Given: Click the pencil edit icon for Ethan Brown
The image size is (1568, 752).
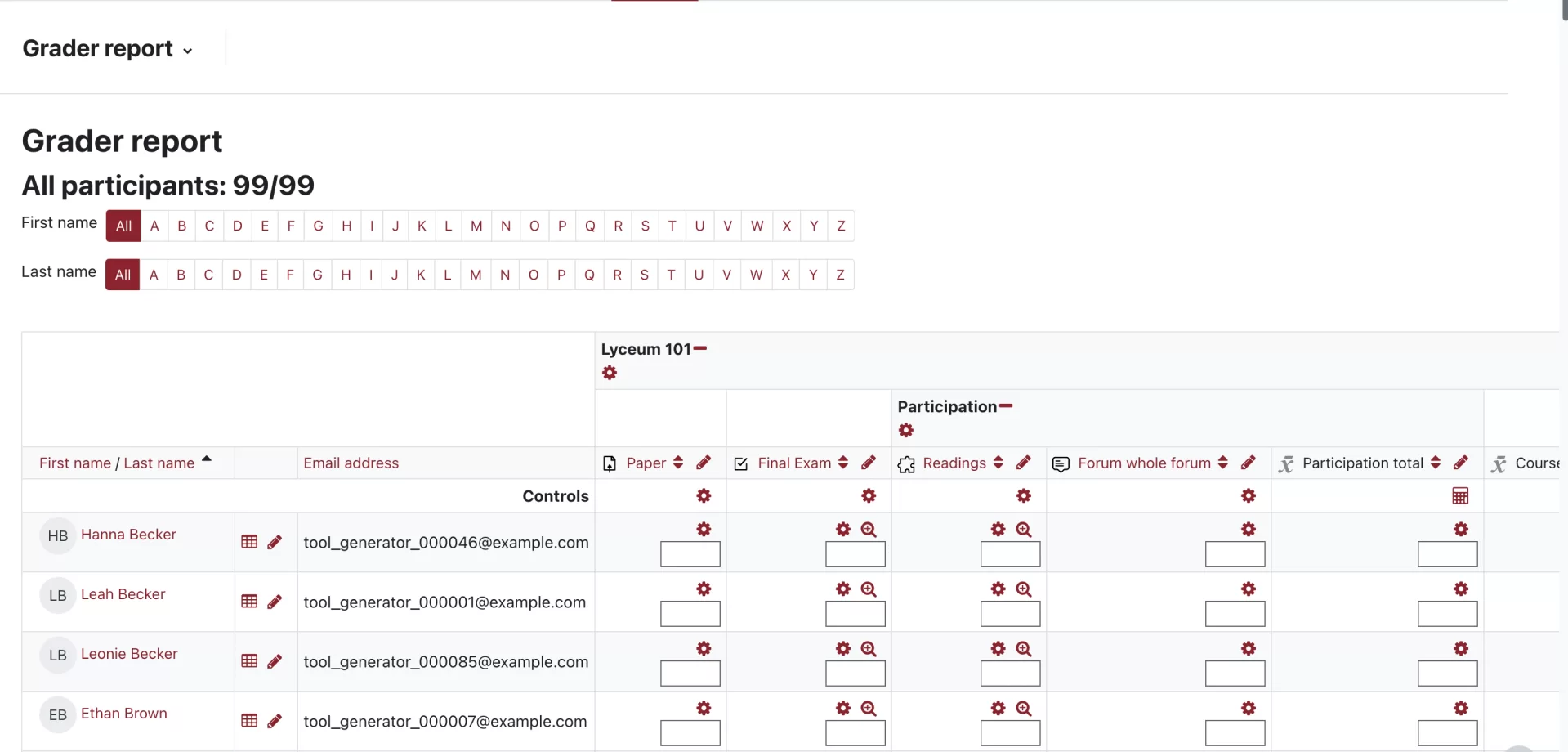Looking at the screenshot, I should (x=275, y=721).
